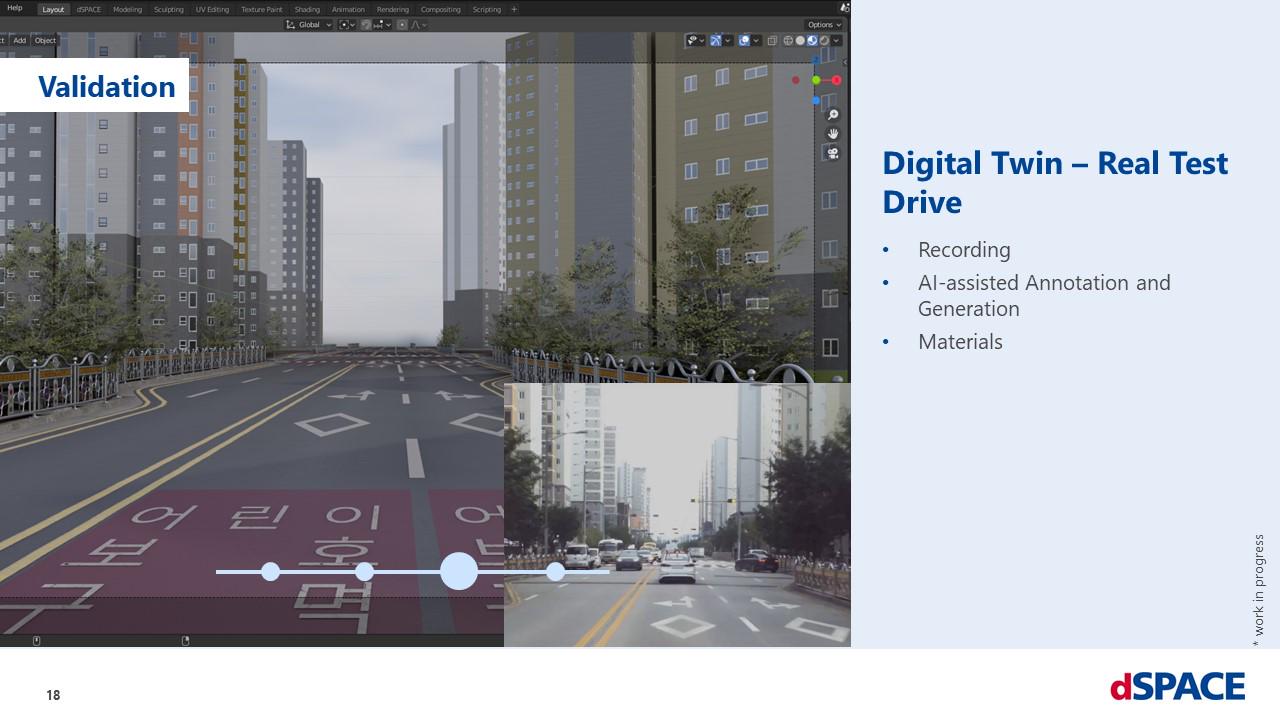Expand the viewport shading settings dropdown arrow
This screenshot has height=720, width=1280.
[836, 41]
